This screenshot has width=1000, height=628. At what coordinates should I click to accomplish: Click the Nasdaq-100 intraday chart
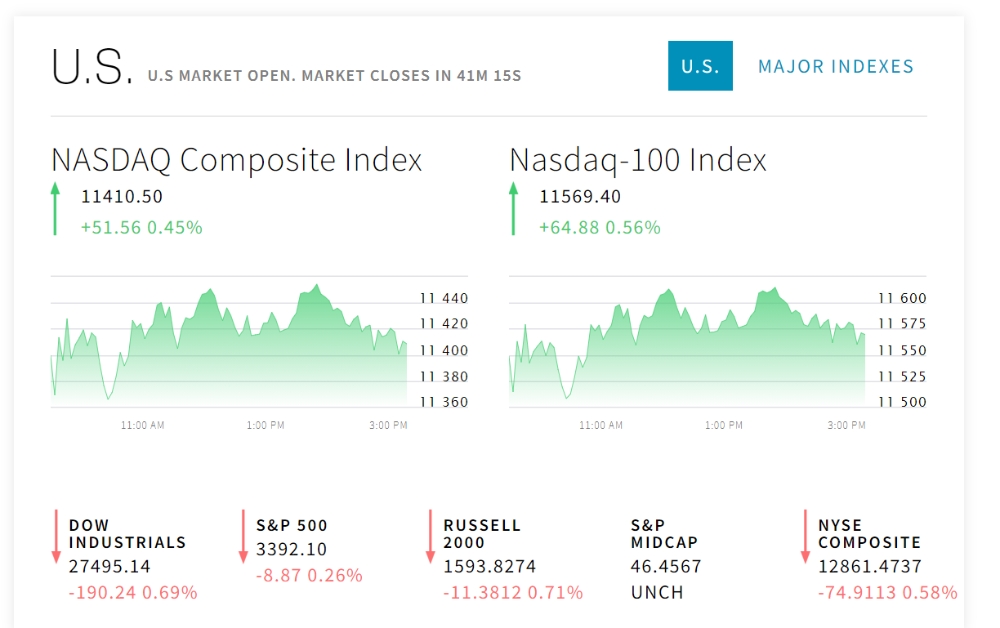717,342
